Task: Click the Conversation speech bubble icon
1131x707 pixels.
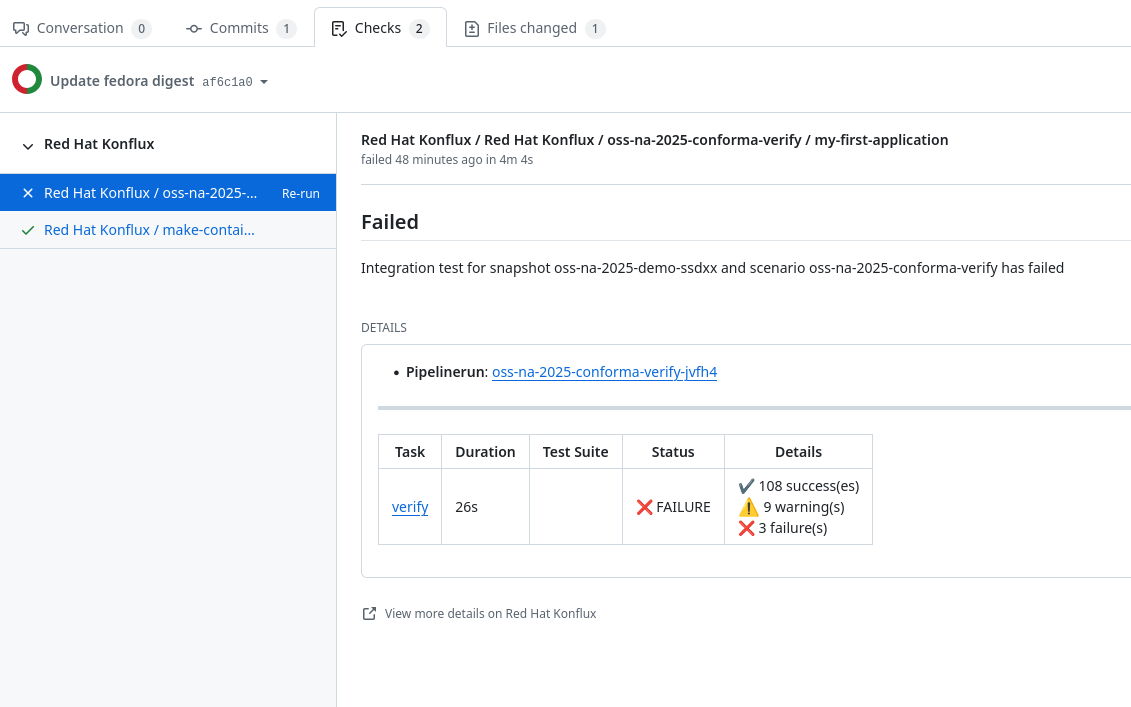Action: click(x=21, y=29)
